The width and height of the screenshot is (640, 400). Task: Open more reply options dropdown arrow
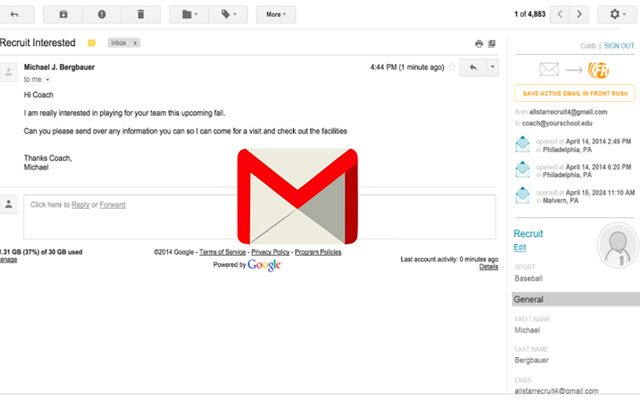point(493,67)
